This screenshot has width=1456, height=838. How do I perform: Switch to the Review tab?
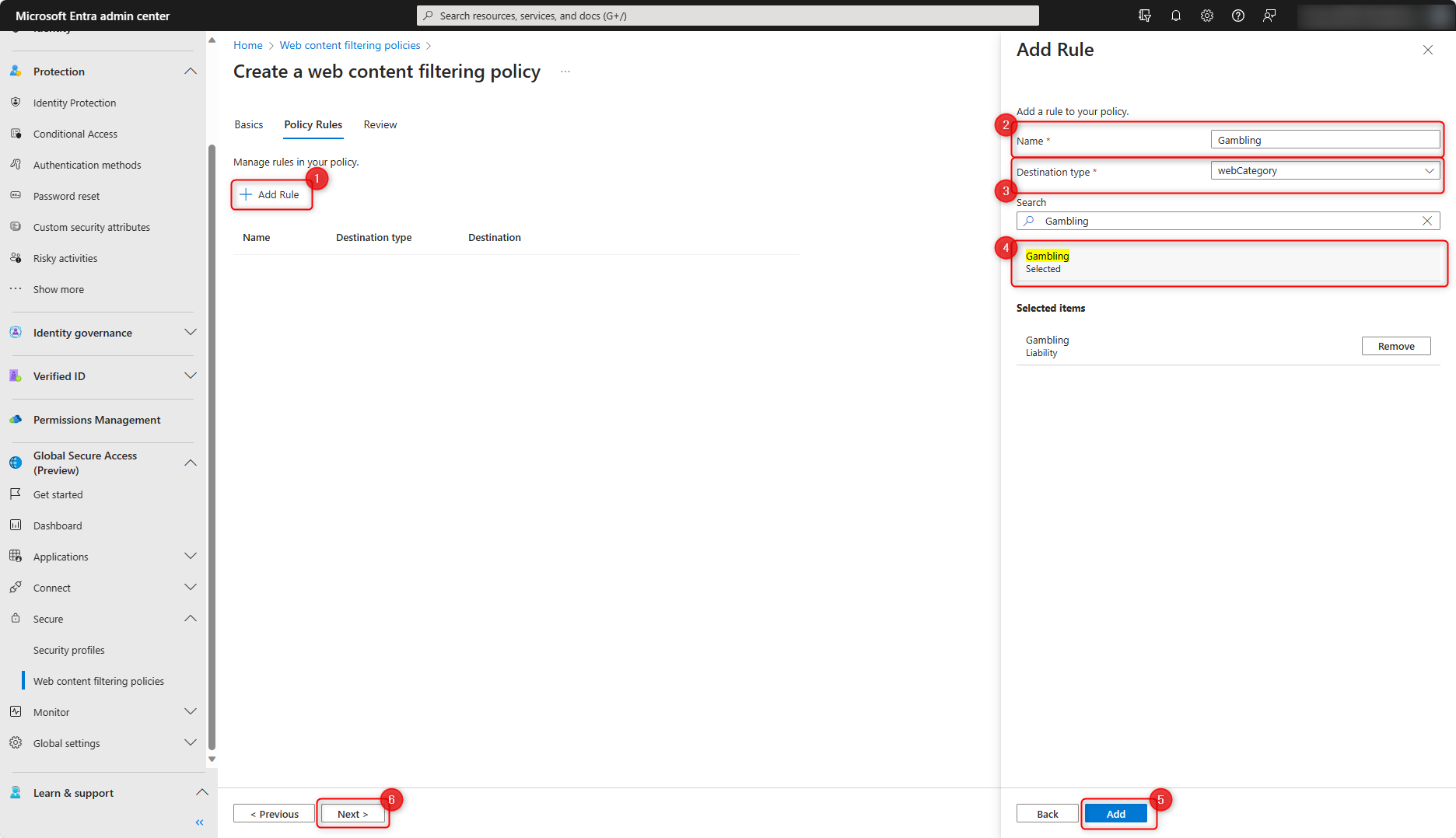pos(380,124)
